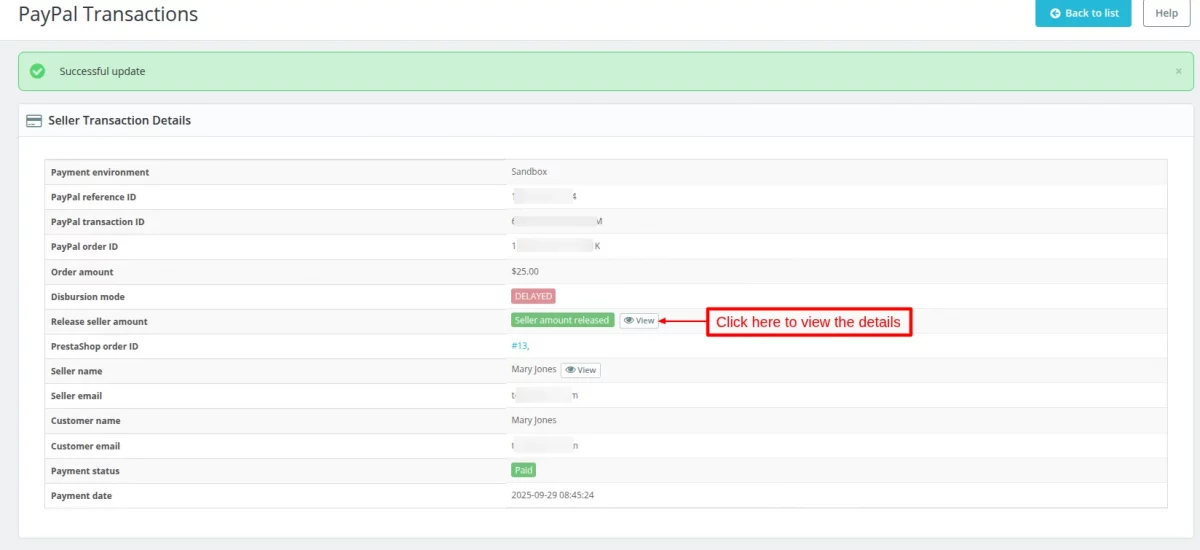1200x550 pixels.
Task: Select Mary Jones in Customer name row
Action: [x=534, y=420]
